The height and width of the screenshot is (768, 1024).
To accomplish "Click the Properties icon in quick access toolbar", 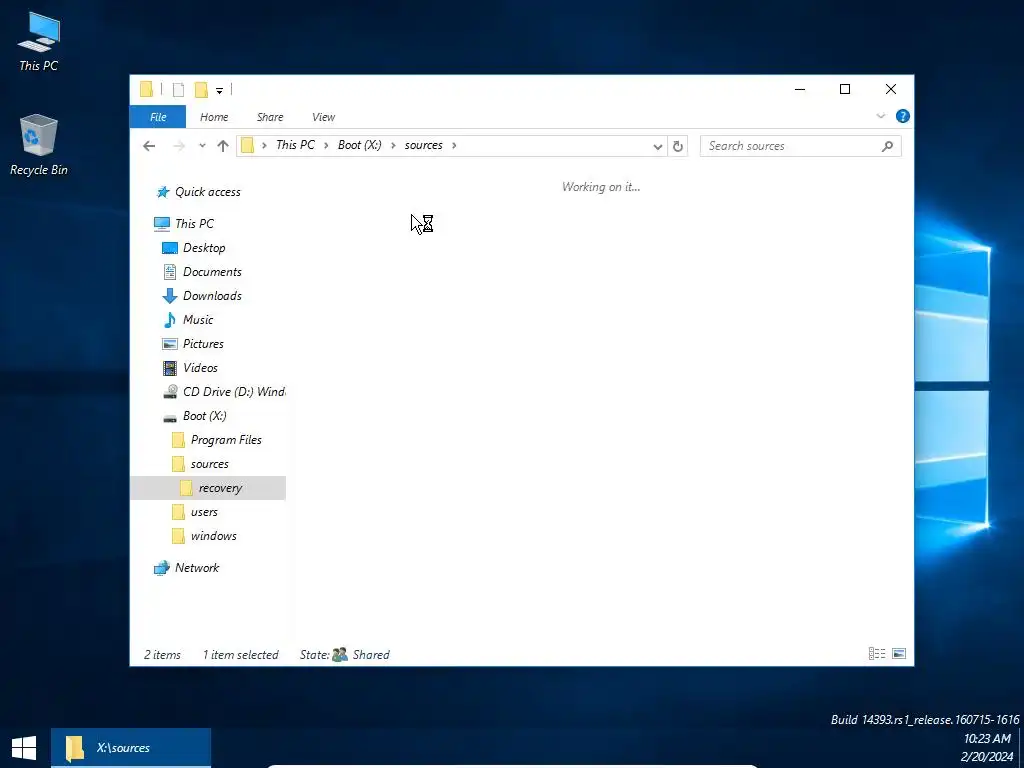I will [178, 89].
